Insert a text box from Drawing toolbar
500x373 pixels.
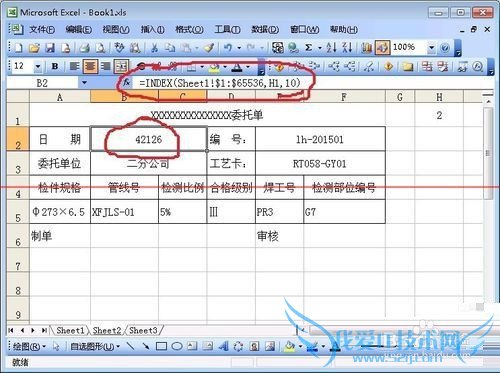click(192, 346)
